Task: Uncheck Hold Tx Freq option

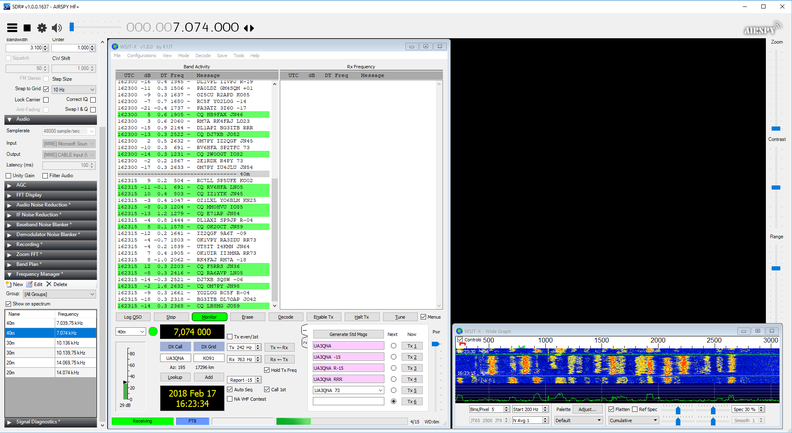Action: tap(267, 370)
